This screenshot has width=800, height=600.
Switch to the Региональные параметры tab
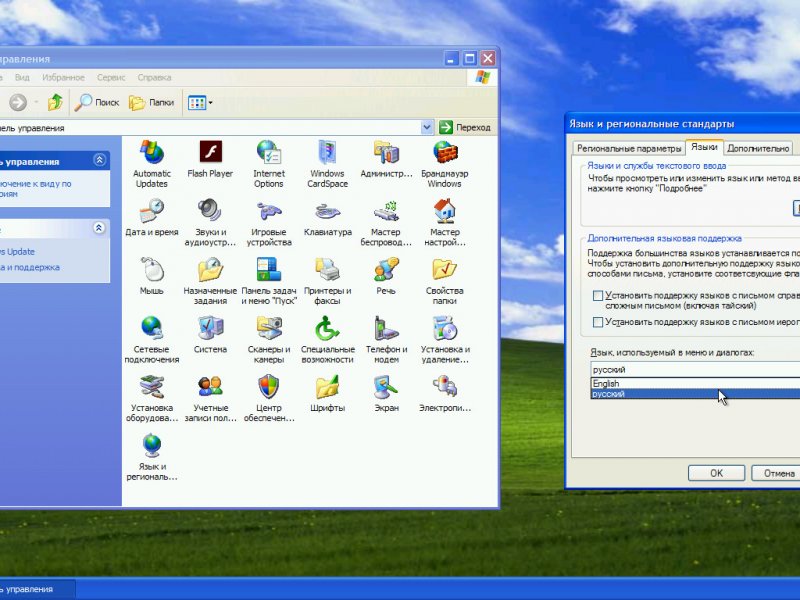(x=629, y=148)
